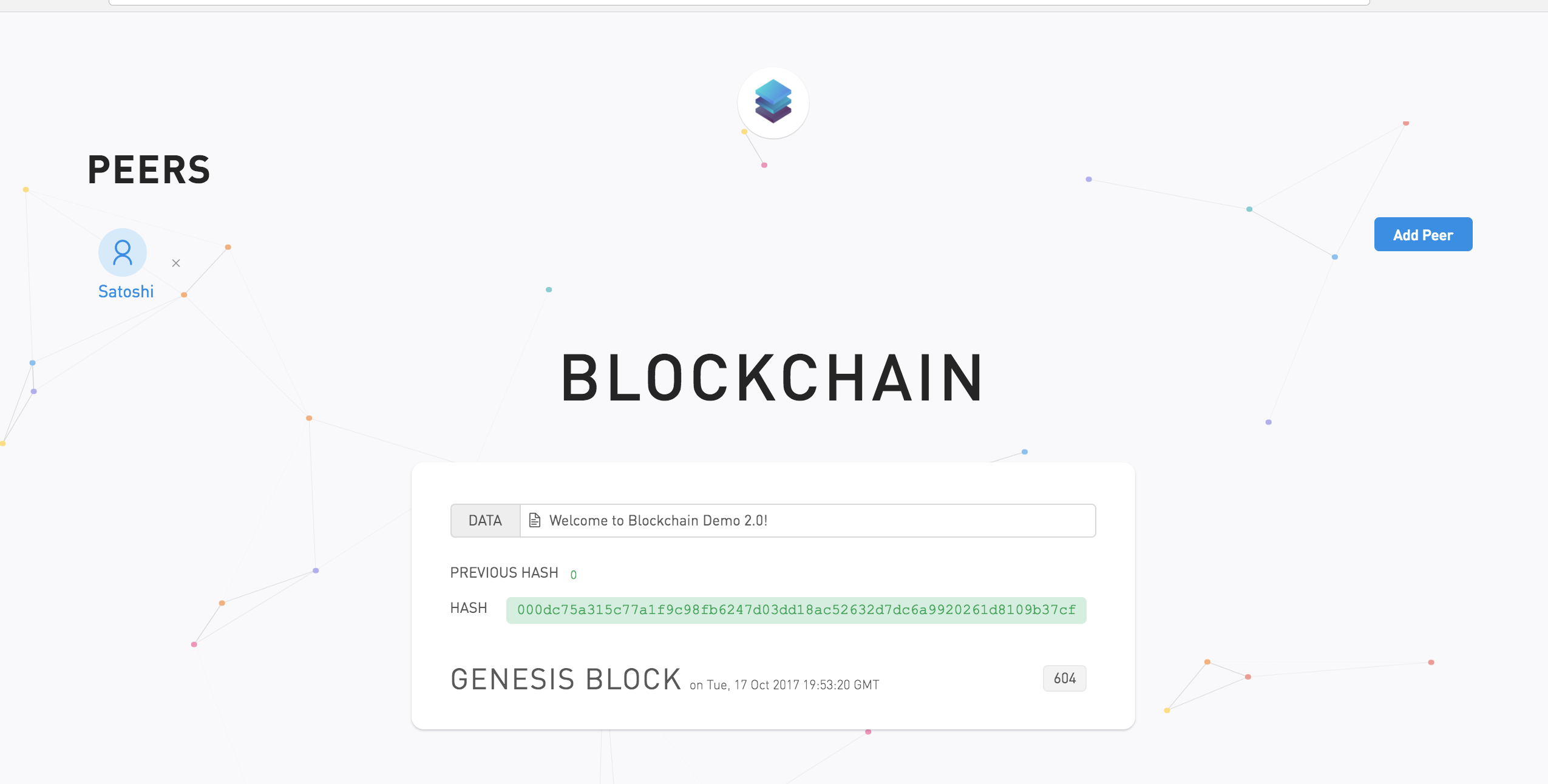This screenshot has width=1548, height=784.
Task: Click the remove peer X icon
Action: pyautogui.click(x=176, y=263)
